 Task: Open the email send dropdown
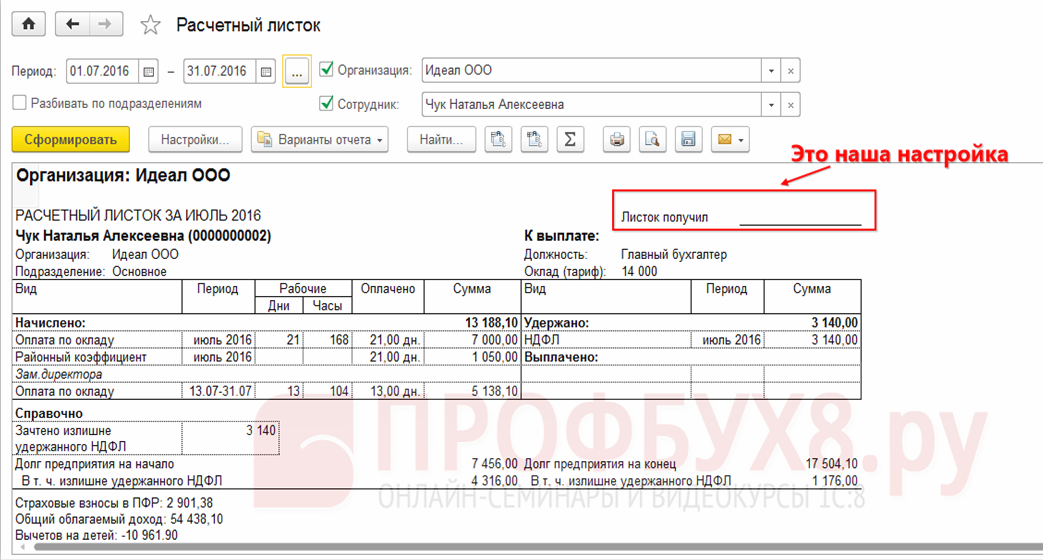coord(730,140)
